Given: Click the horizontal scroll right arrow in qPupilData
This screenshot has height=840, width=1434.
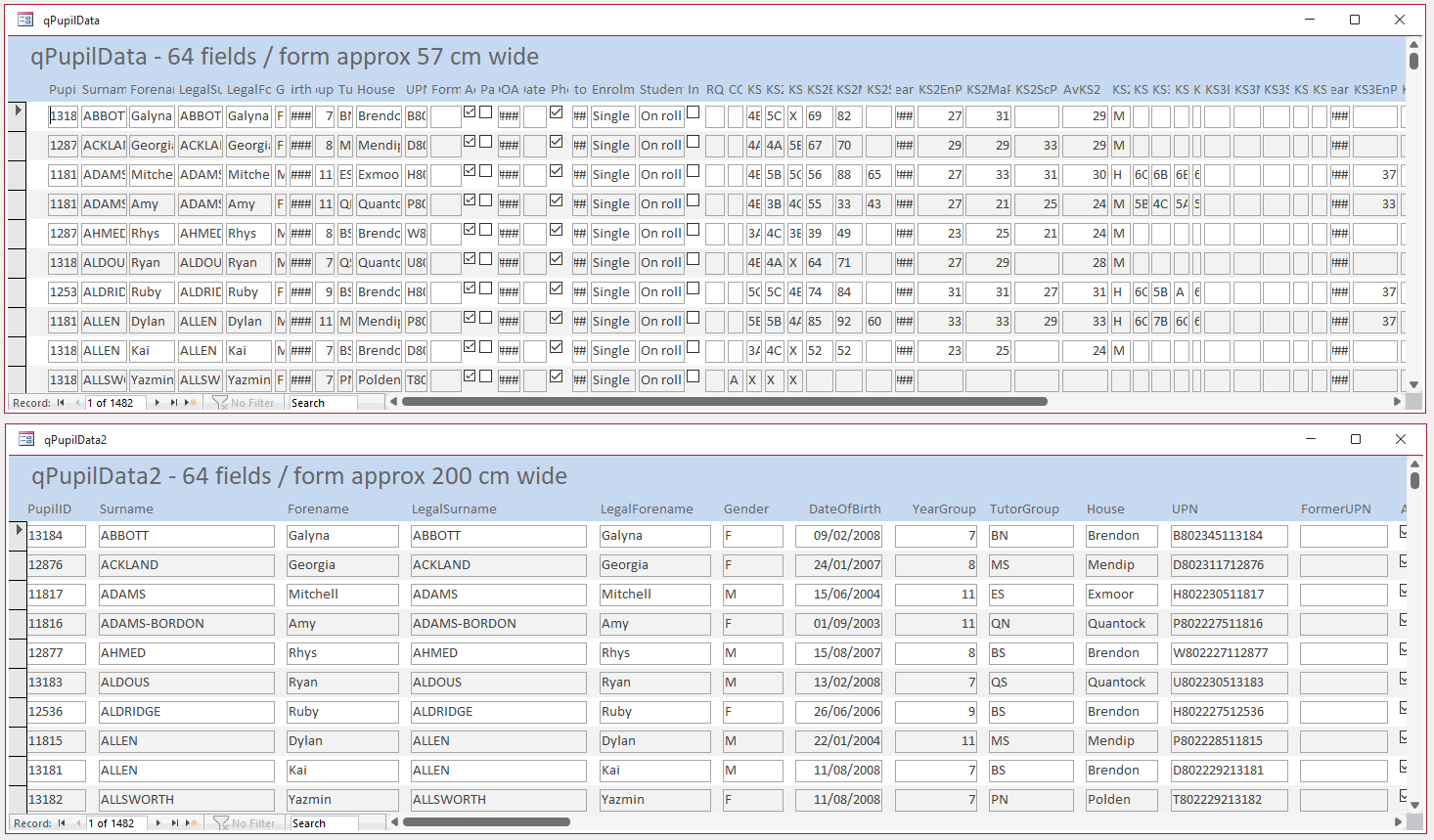Looking at the screenshot, I should 1397,402.
